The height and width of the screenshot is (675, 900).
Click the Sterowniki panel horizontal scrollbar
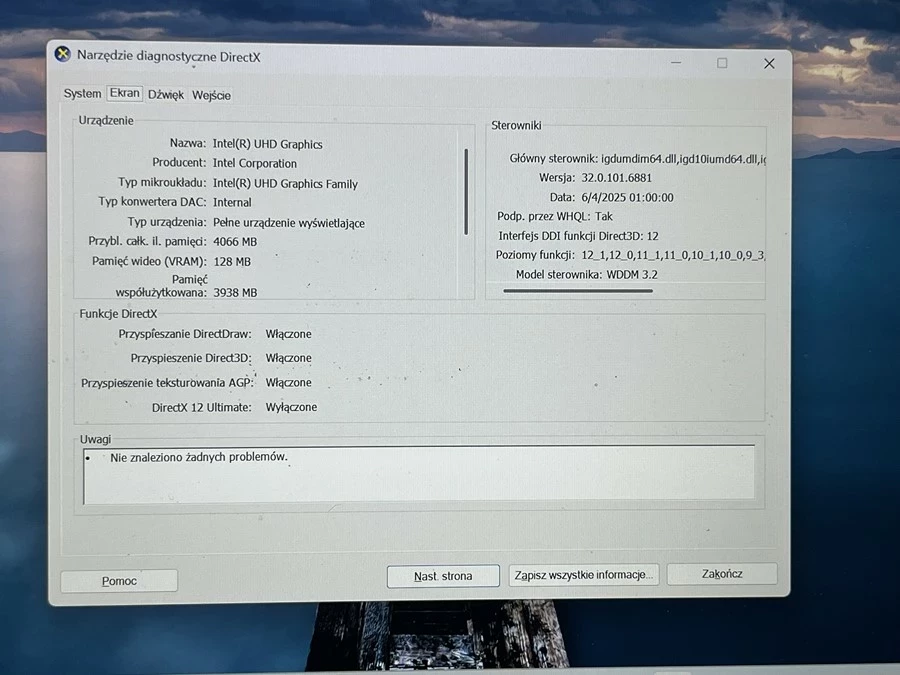pyautogui.click(x=578, y=291)
